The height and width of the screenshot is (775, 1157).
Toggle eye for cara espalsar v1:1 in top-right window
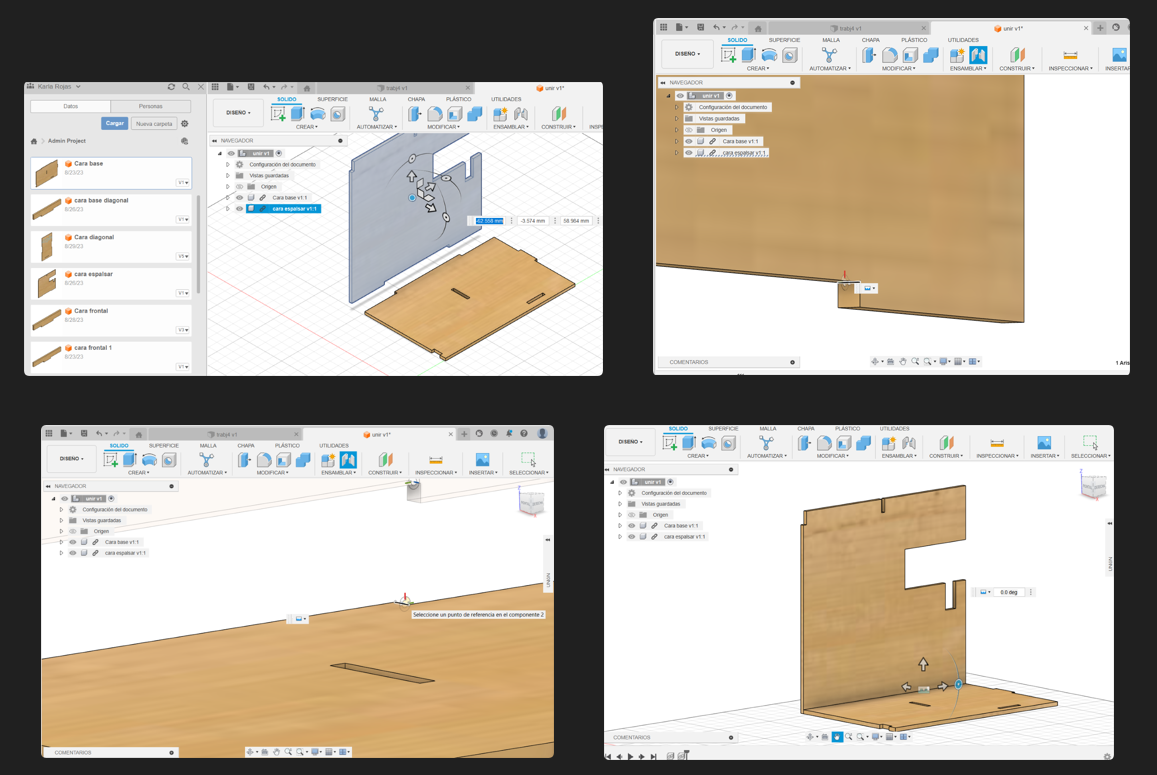click(x=688, y=153)
